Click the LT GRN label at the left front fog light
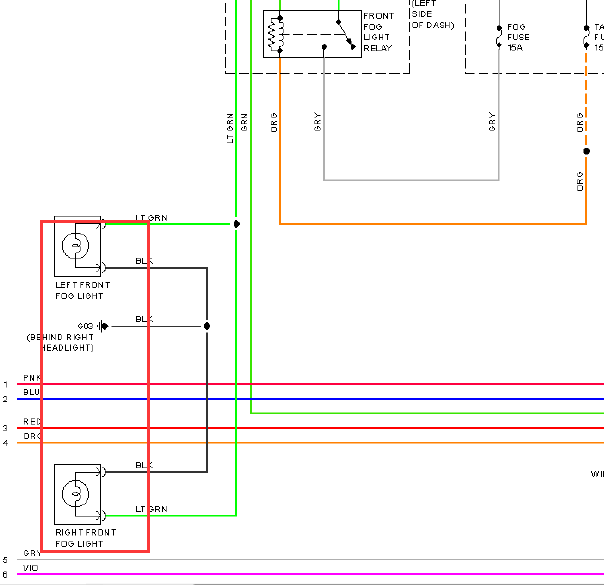Image resolution: width=604 pixels, height=585 pixels. click(x=151, y=218)
